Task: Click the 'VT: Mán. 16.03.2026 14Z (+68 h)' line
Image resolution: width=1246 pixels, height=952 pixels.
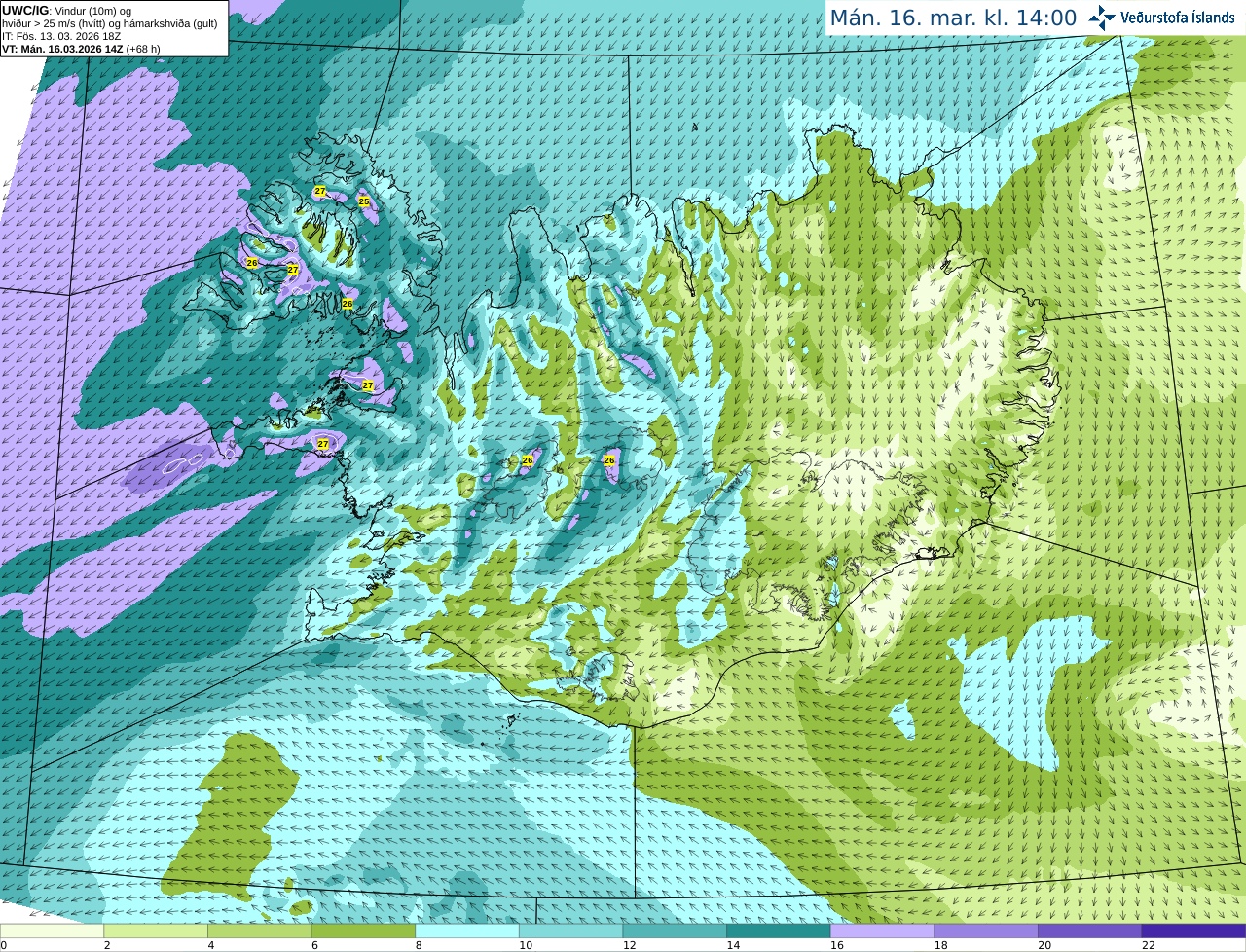Action: pos(81,49)
